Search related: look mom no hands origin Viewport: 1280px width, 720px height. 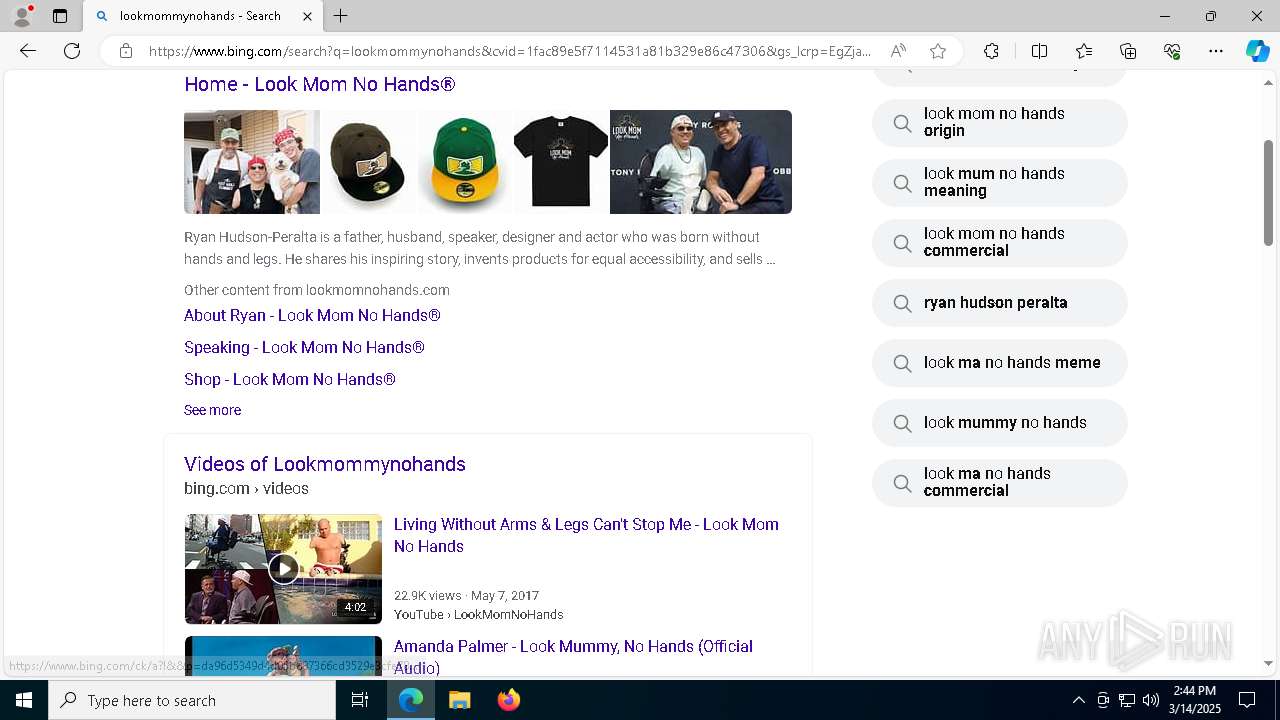(1000, 123)
